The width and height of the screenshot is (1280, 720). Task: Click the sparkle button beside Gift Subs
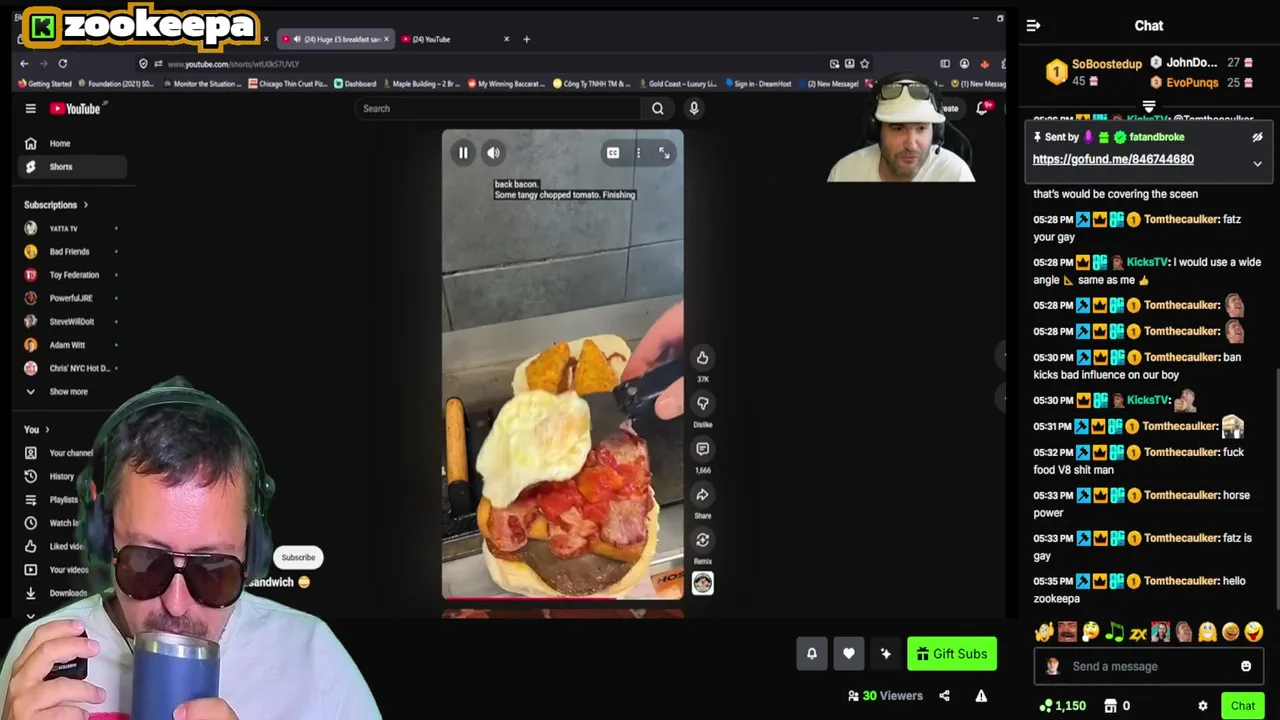[x=885, y=654]
